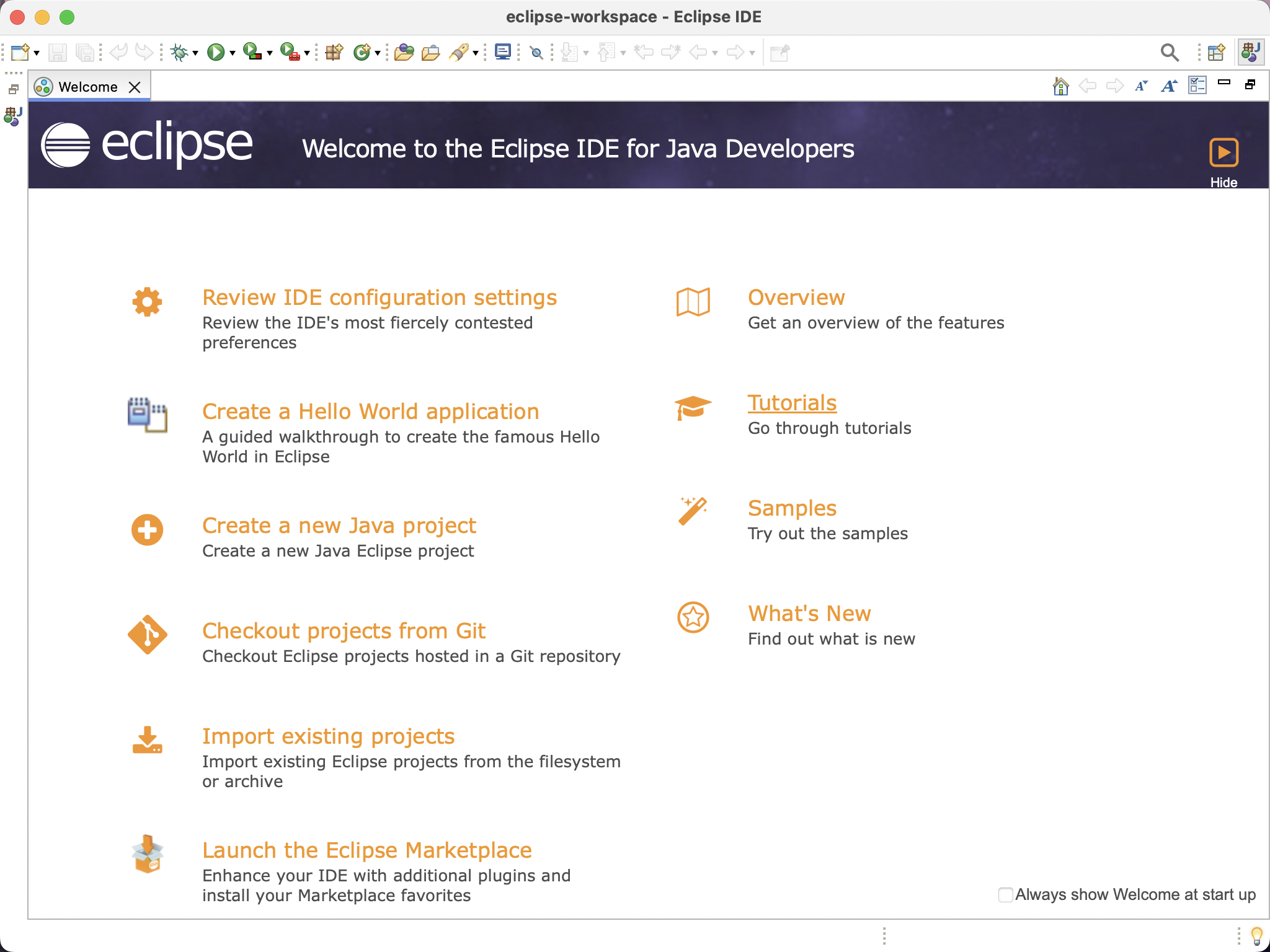Image resolution: width=1270 pixels, height=952 pixels.
Task: Click the Debug bug icon
Action: click(x=180, y=53)
